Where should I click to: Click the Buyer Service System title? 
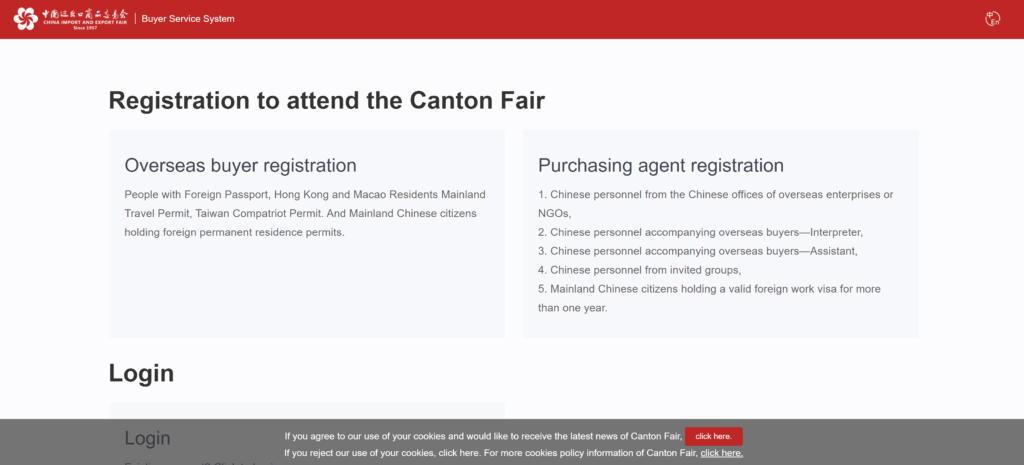(x=188, y=19)
